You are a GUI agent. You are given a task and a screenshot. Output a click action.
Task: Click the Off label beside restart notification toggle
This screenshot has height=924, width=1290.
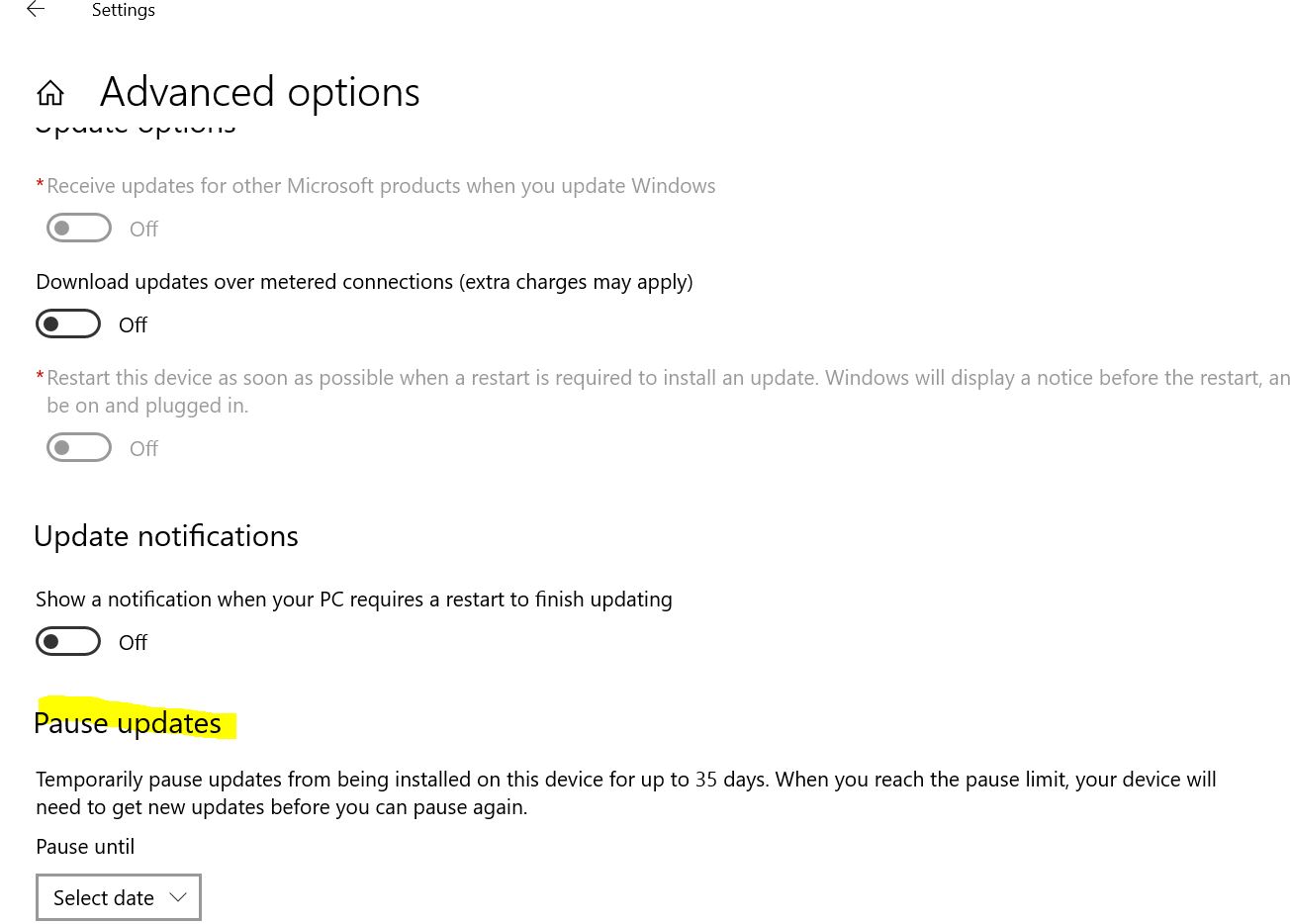133,641
